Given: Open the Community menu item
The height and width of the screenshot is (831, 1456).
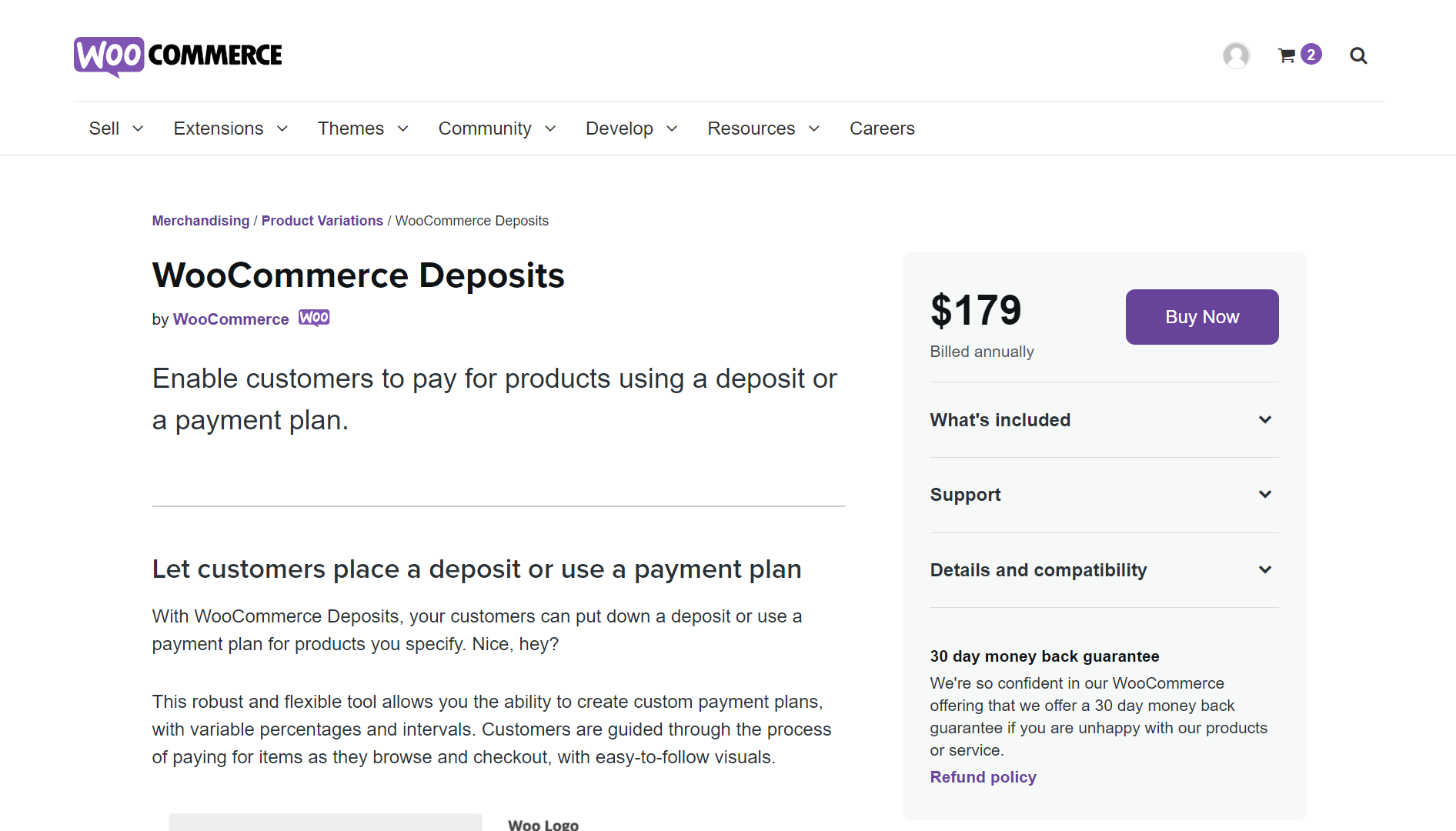Looking at the screenshot, I should (485, 128).
